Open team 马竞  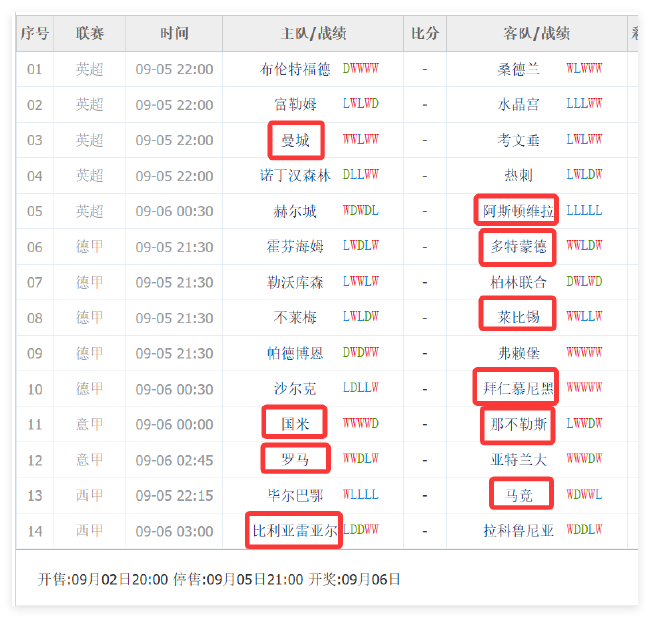pos(518,496)
